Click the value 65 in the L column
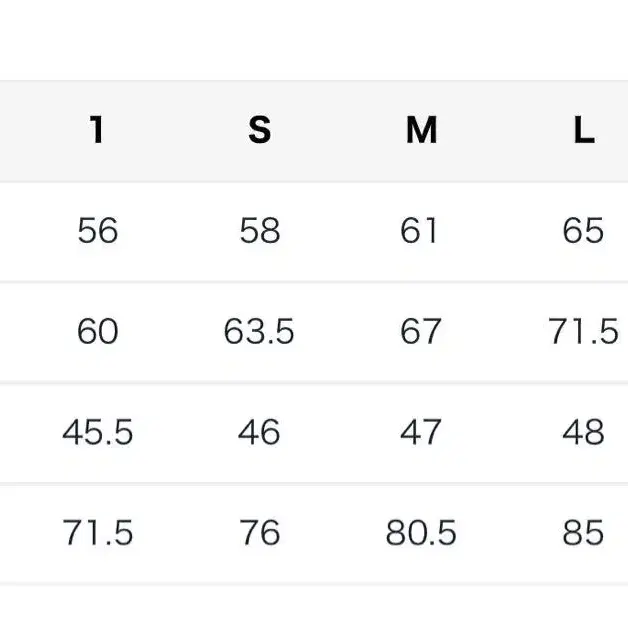628x628 pixels. [583, 230]
